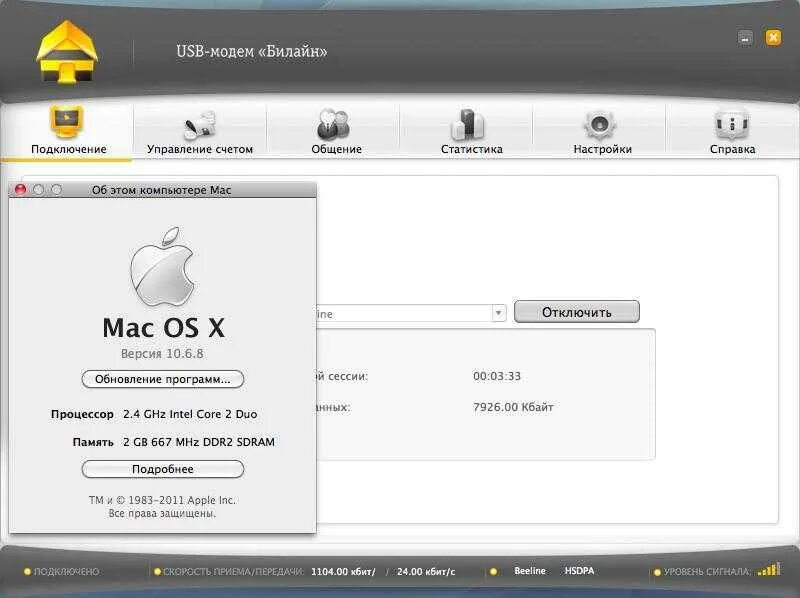Click receive speed 1104.00 кбит/

(x=343, y=571)
